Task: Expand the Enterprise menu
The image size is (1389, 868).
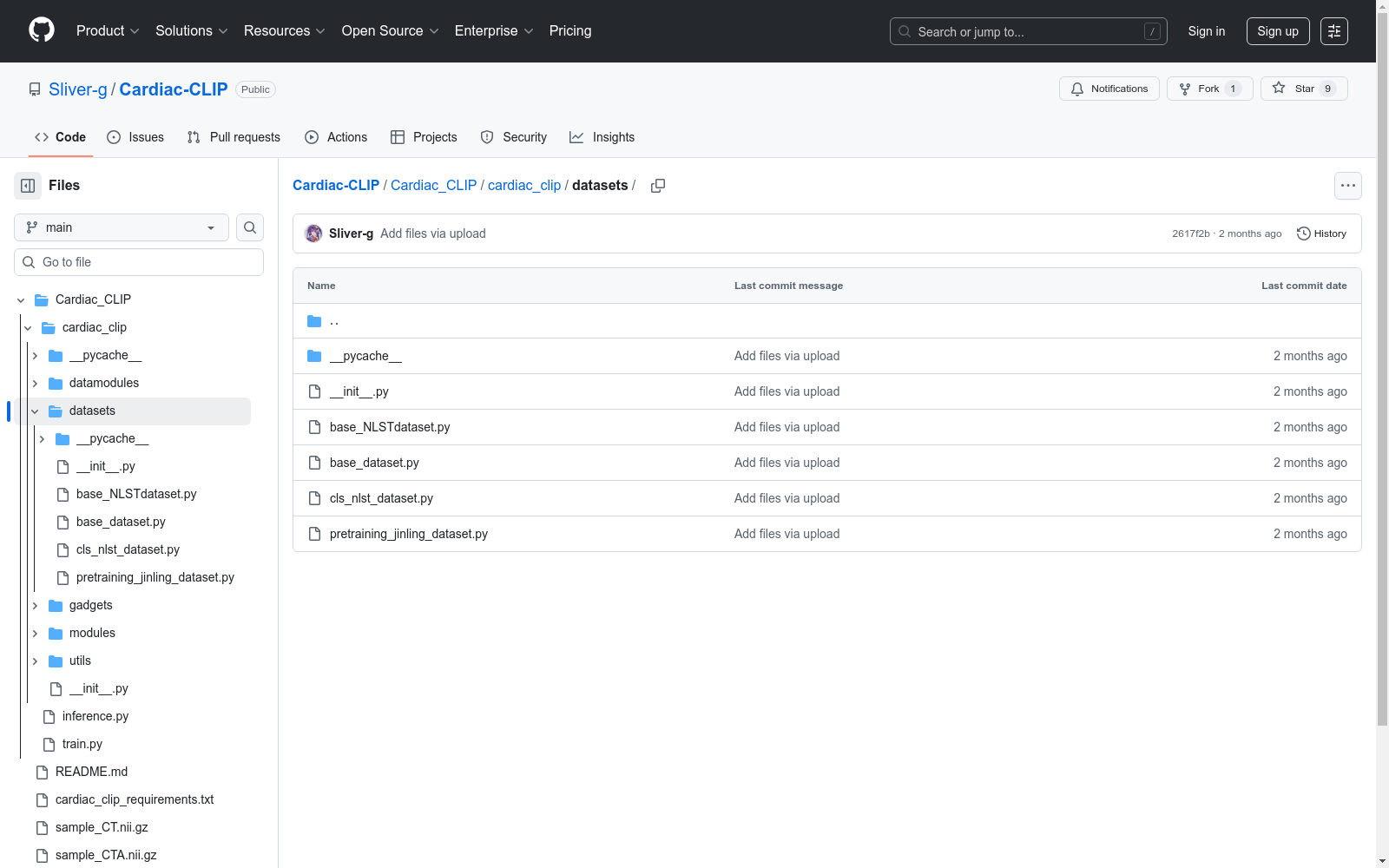Action: tap(494, 31)
